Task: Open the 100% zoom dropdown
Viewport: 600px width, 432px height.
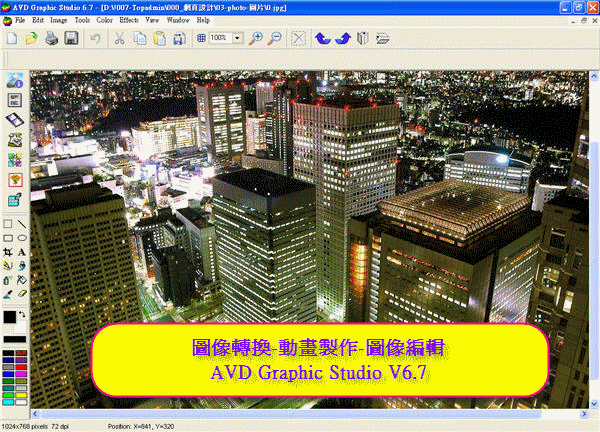Action: pos(237,38)
